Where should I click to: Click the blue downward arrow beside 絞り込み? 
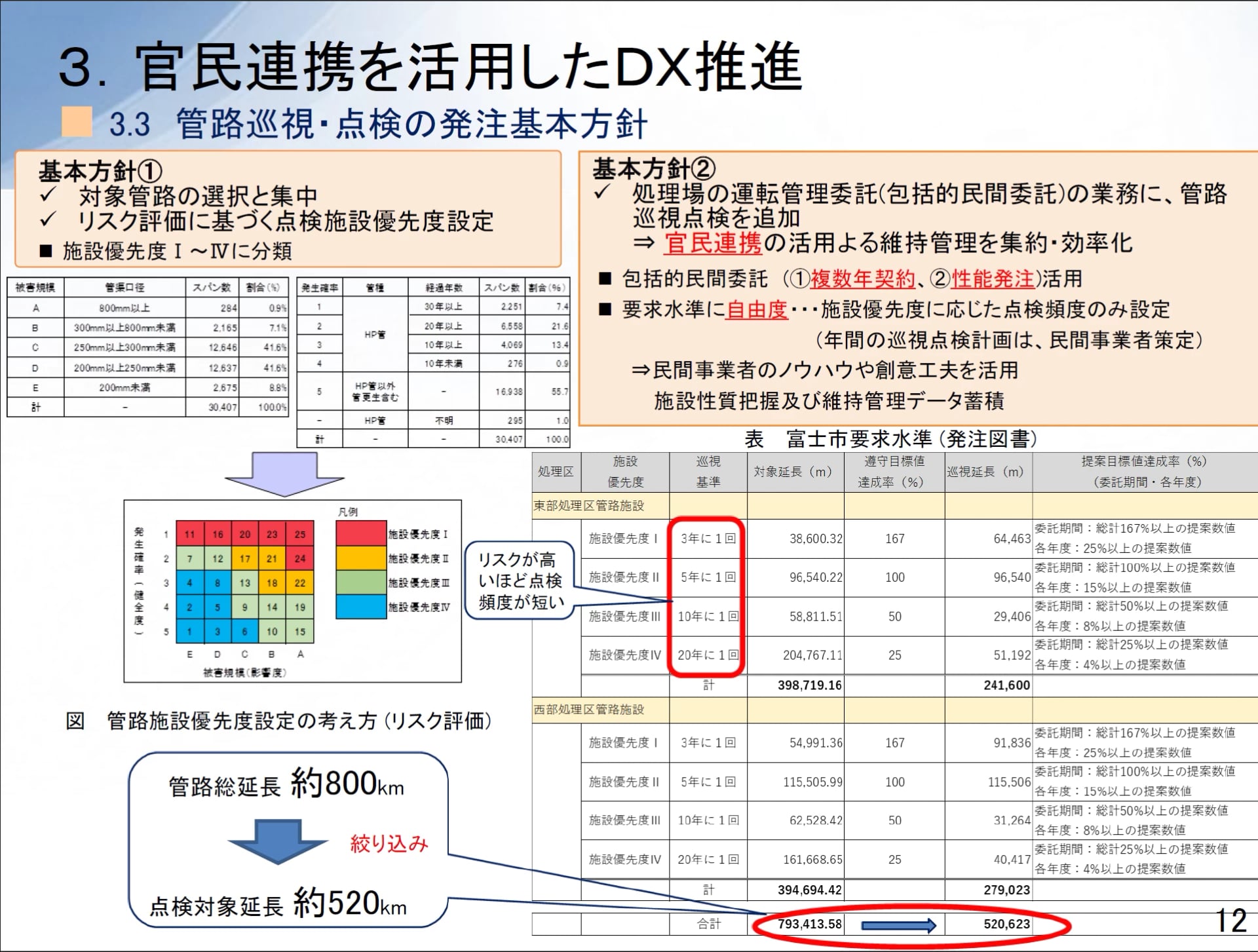(278, 841)
